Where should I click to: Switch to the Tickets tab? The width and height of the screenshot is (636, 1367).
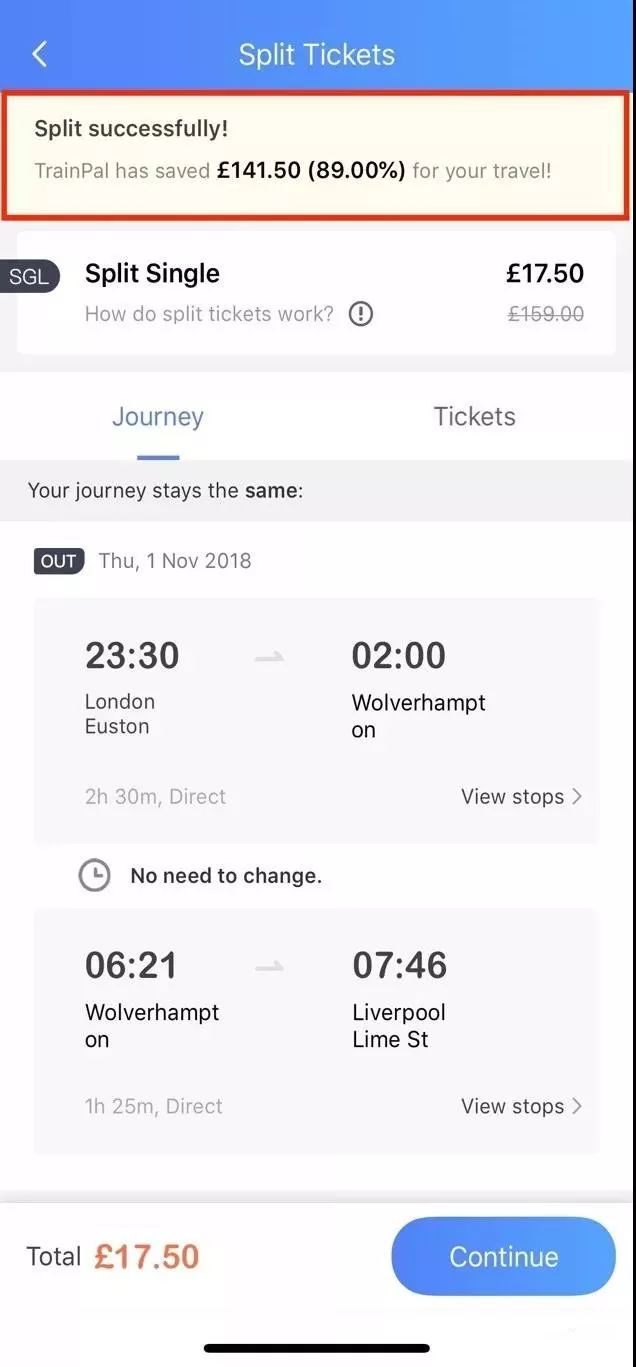(x=475, y=417)
